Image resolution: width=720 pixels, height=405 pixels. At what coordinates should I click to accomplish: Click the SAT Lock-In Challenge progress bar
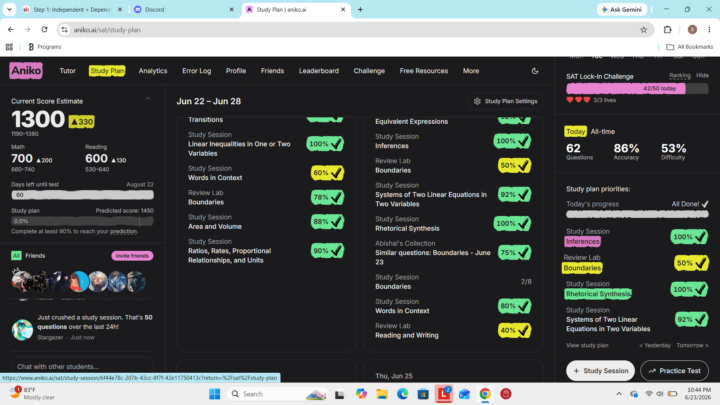point(637,89)
